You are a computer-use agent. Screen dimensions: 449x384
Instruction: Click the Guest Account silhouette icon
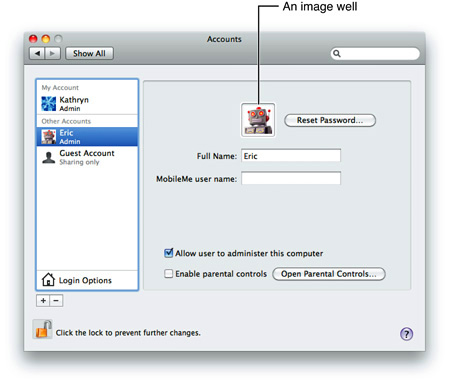(x=49, y=158)
